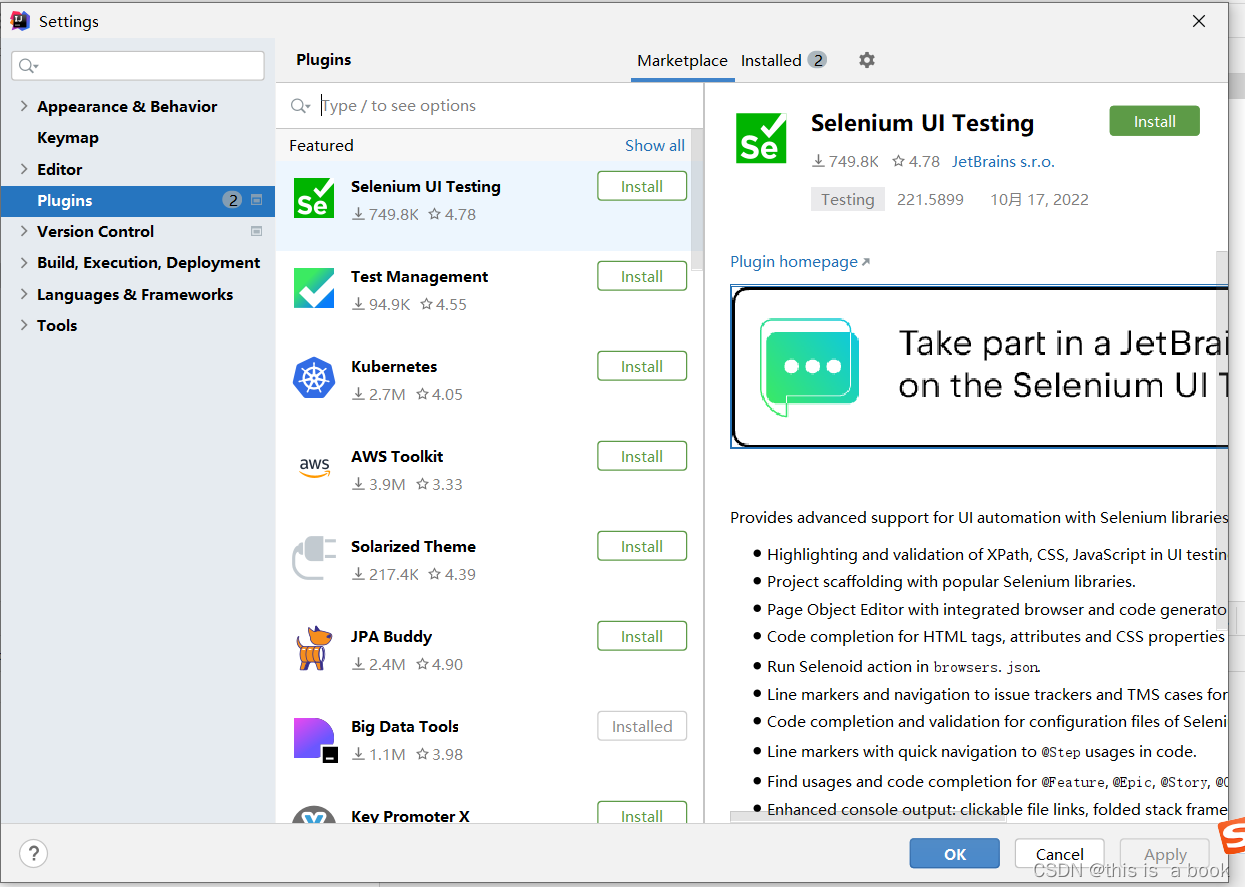Click Installed button for Big Data Tools
Screen dimensions: 1245x887
click(x=642, y=727)
